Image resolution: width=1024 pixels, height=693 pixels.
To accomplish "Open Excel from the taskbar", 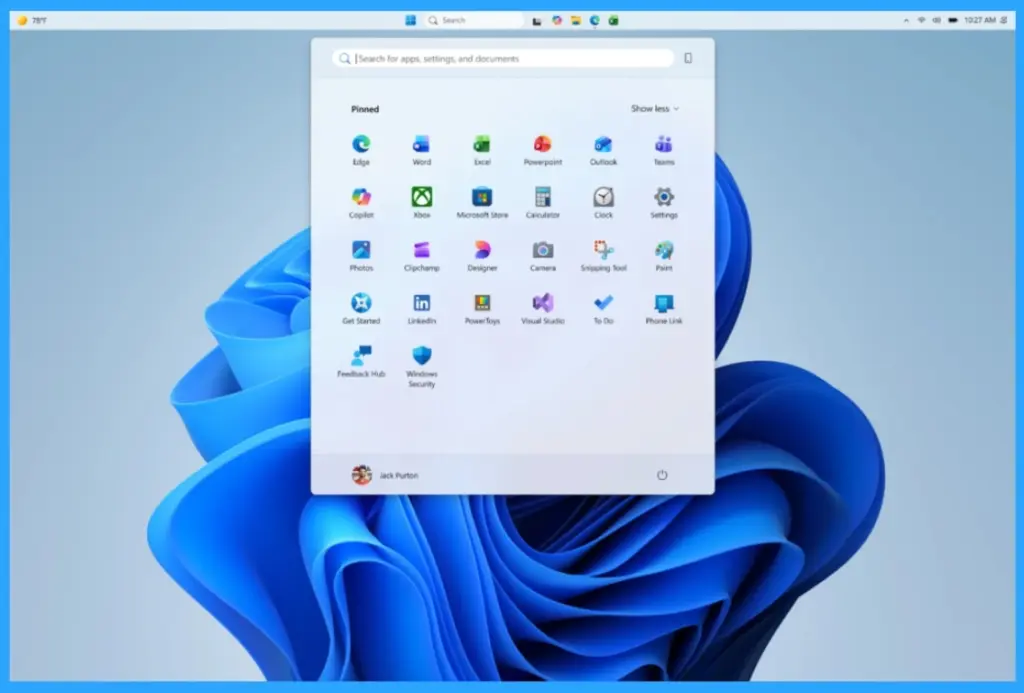I will tap(613, 20).
